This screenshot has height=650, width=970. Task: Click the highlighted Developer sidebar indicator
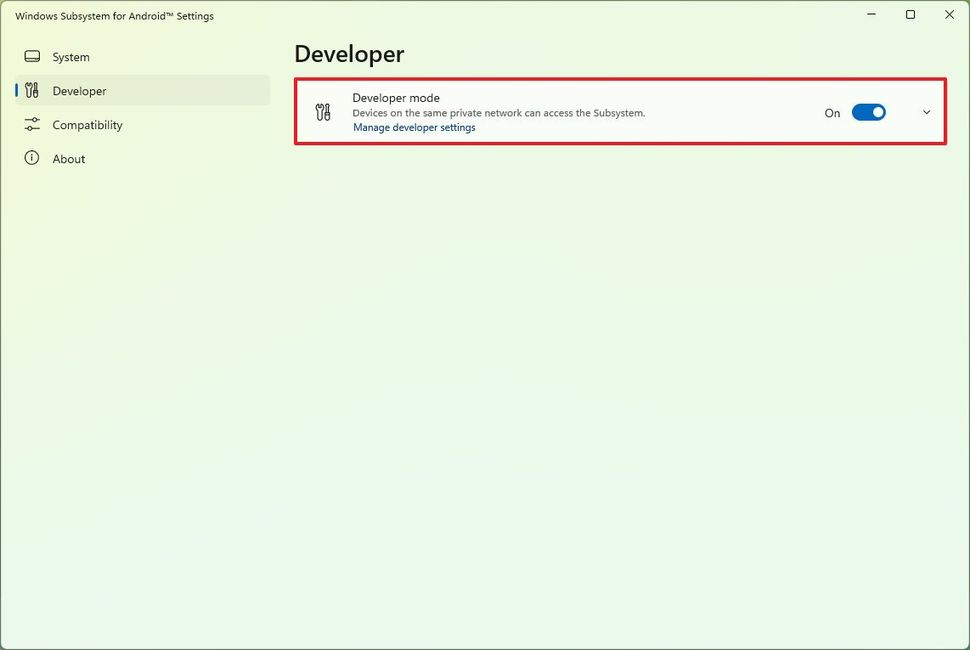[16, 90]
